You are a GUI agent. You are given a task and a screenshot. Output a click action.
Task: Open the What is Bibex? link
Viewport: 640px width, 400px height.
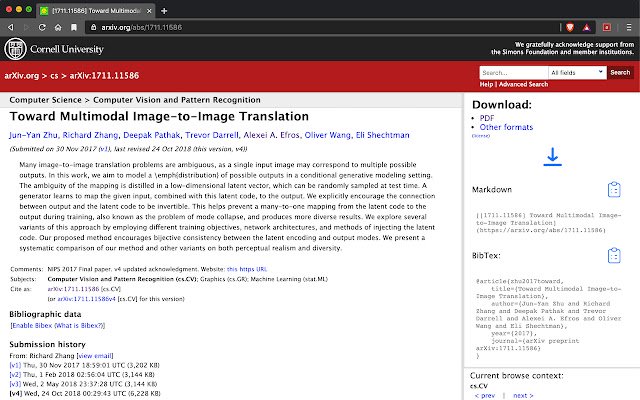click(79, 326)
